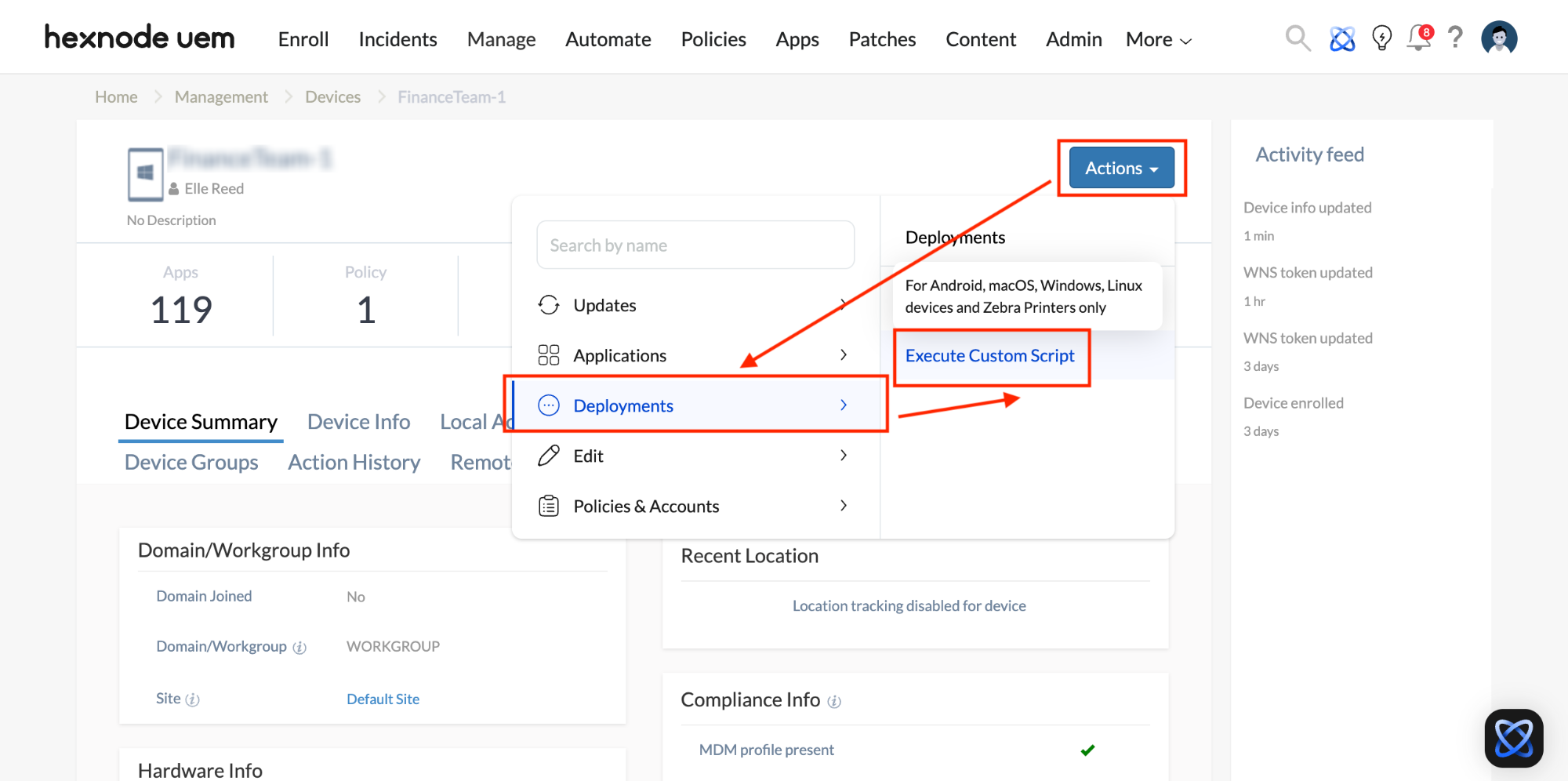Open the lightbulb suggestions icon
1568x781 pixels.
coord(1381,37)
